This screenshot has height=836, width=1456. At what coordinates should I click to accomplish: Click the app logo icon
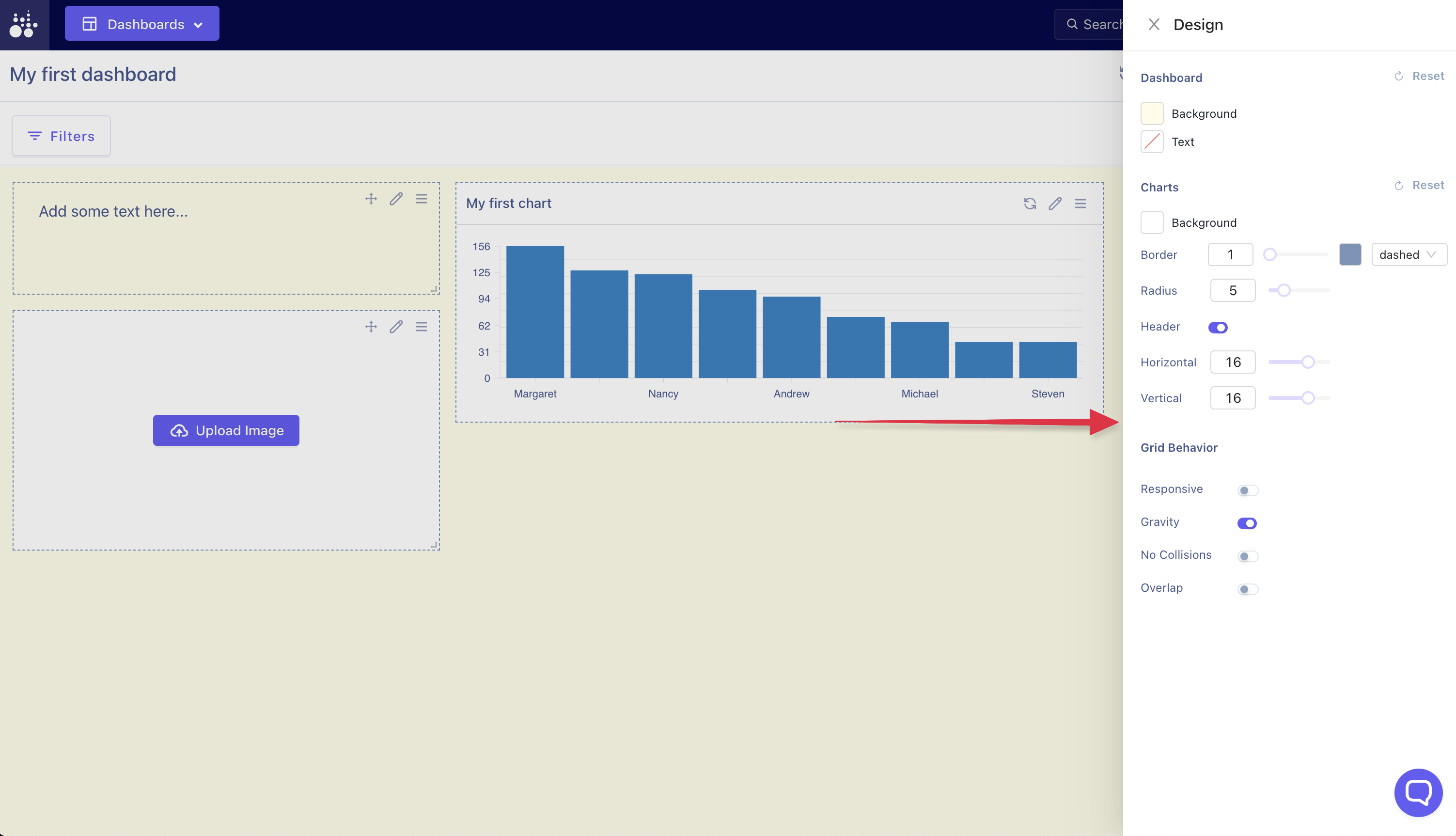24,24
